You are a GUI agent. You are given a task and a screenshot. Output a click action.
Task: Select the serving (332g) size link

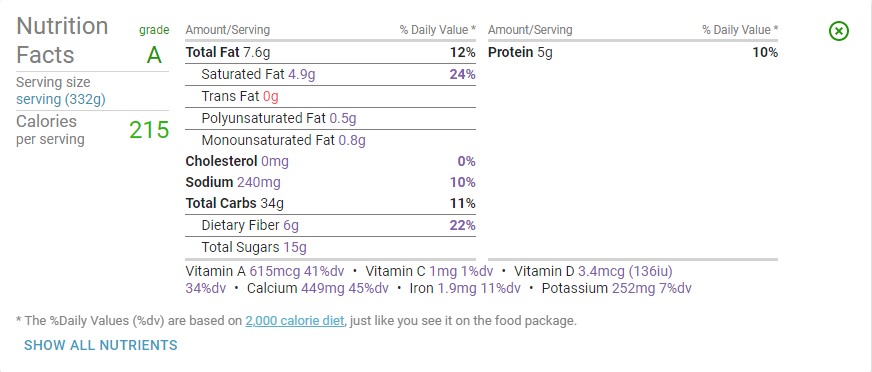click(61, 100)
